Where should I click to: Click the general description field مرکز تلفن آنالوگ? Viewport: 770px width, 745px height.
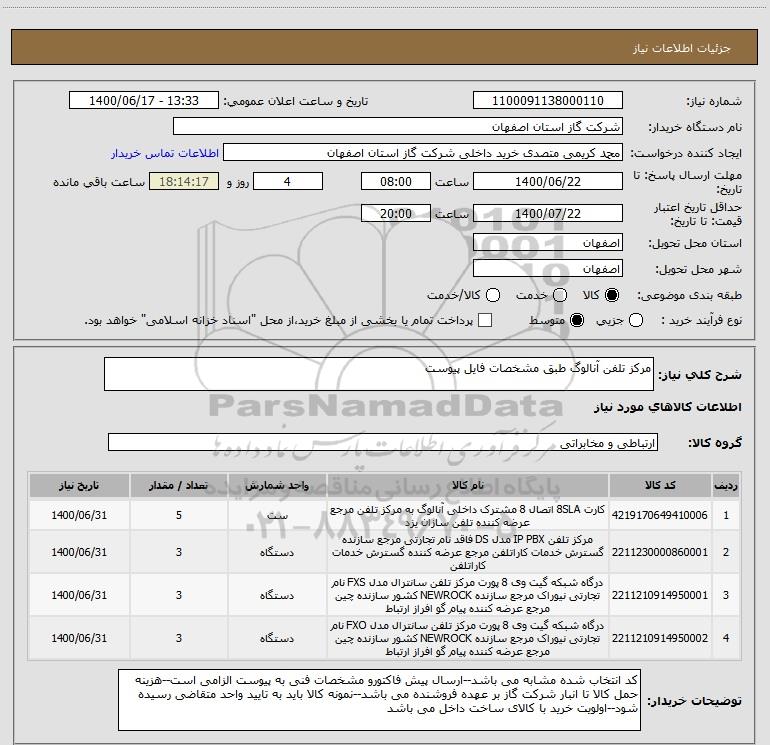(379, 374)
